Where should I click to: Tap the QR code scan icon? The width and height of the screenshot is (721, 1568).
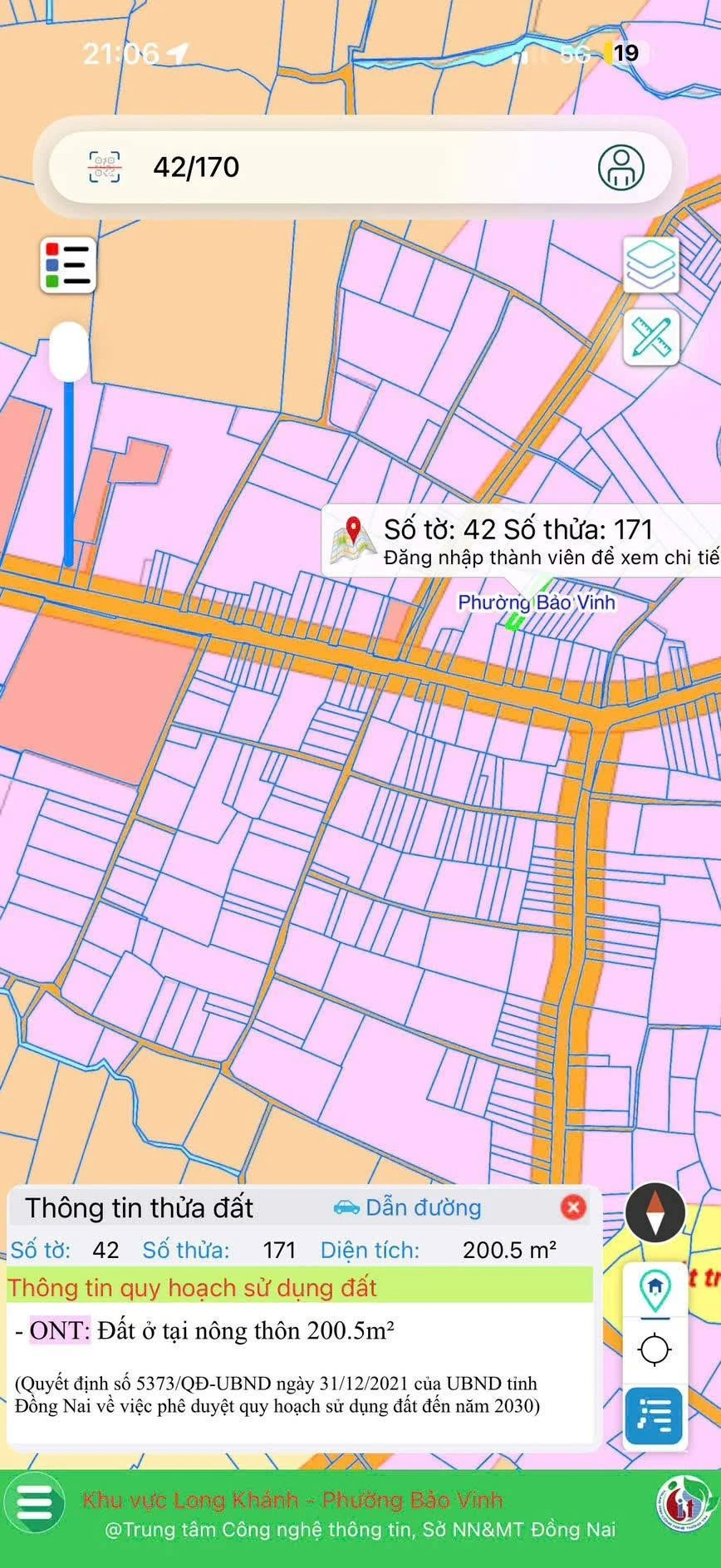pyautogui.click(x=105, y=167)
